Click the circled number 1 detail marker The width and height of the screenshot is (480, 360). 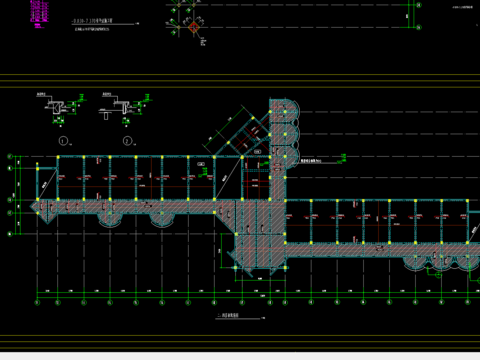coord(63,141)
